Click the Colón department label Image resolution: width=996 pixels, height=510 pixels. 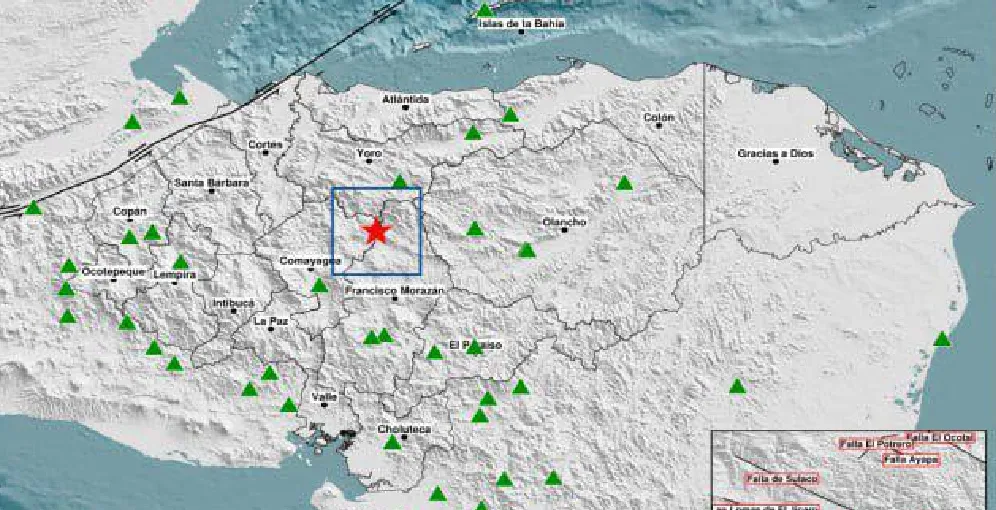[659, 117]
